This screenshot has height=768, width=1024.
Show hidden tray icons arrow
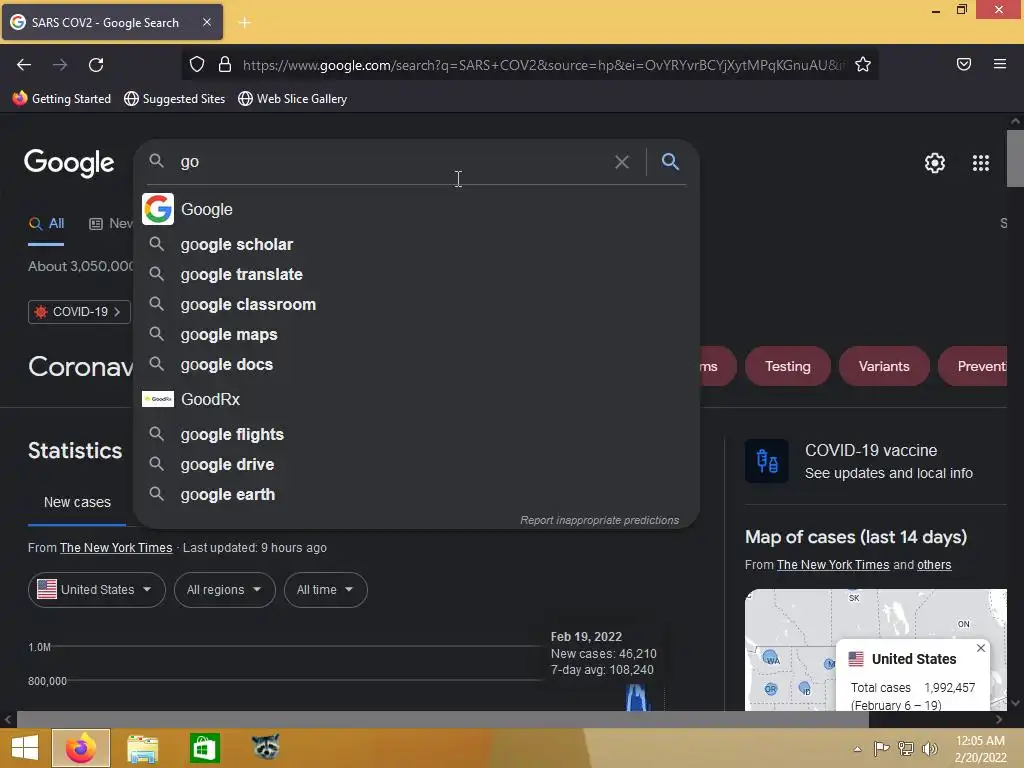[x=857, y=749]
